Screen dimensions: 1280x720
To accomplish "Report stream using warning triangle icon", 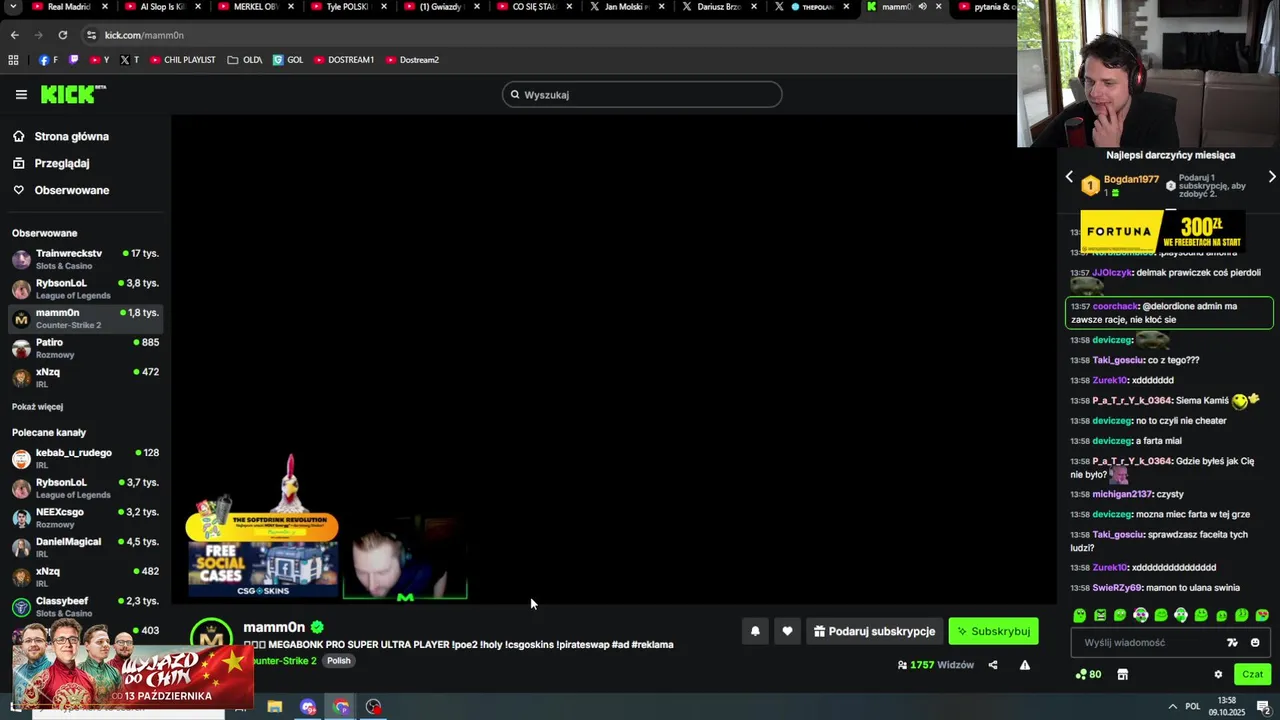I will pyautogui.click(x=1025, y=665).
